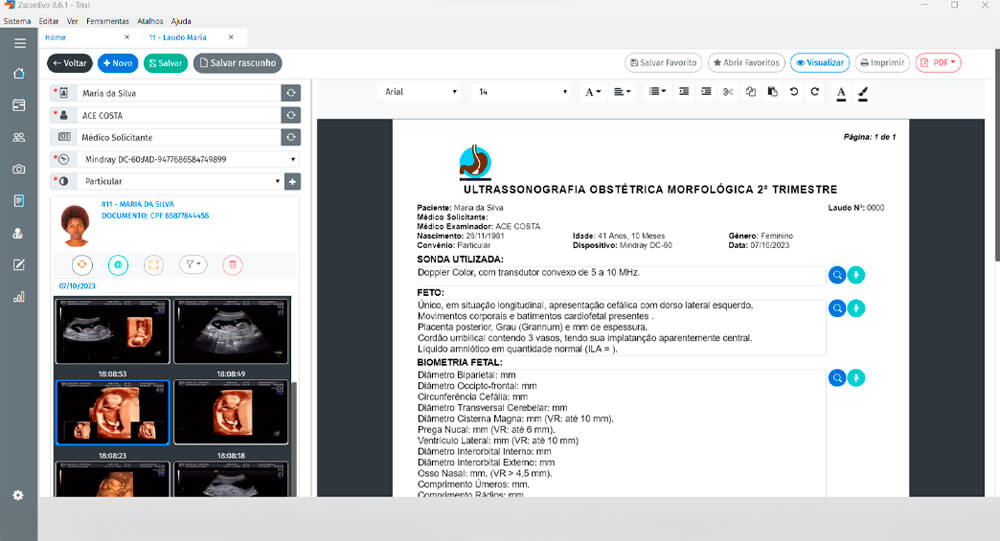Expand the text alignment dropdown
Image resolution: width=1000 pixels, height=541 pixels.
(x=622, y=92)
